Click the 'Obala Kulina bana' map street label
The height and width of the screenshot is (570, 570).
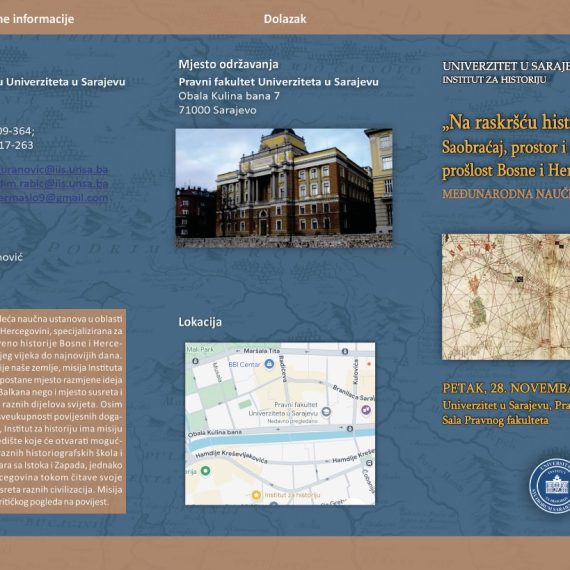pos(215,433)
